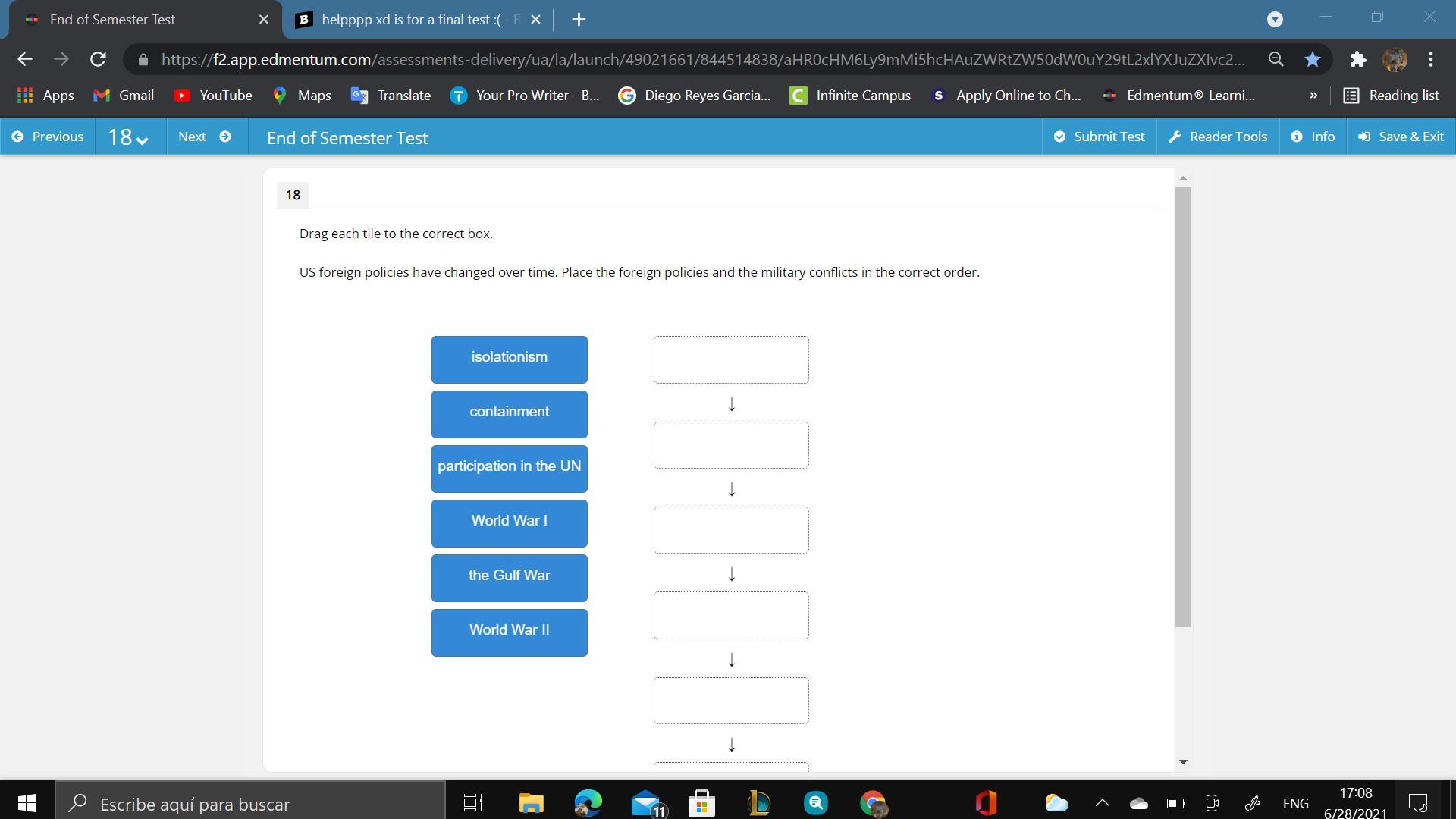Bookmark page with the star icon
The height and width of the screenshot is (819, 1456).
(1313, 59)
